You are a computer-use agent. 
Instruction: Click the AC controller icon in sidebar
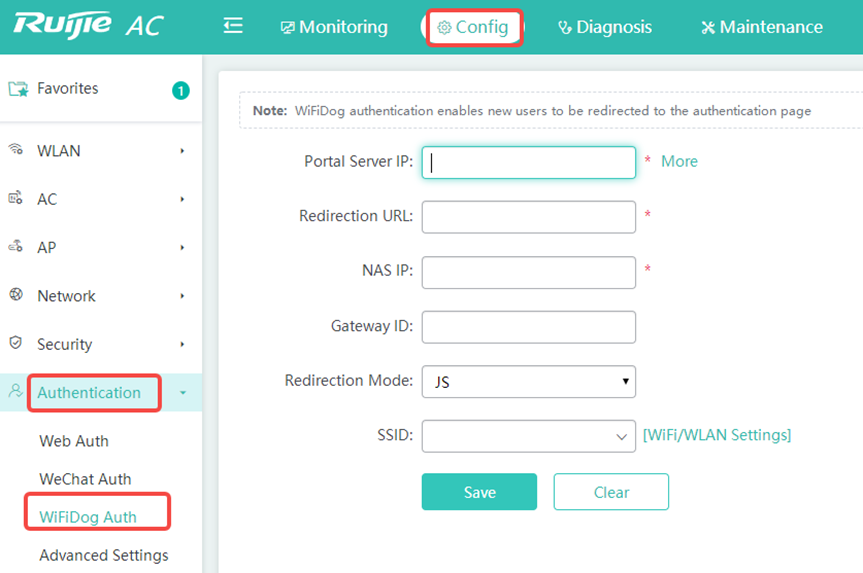coord(16,198)
